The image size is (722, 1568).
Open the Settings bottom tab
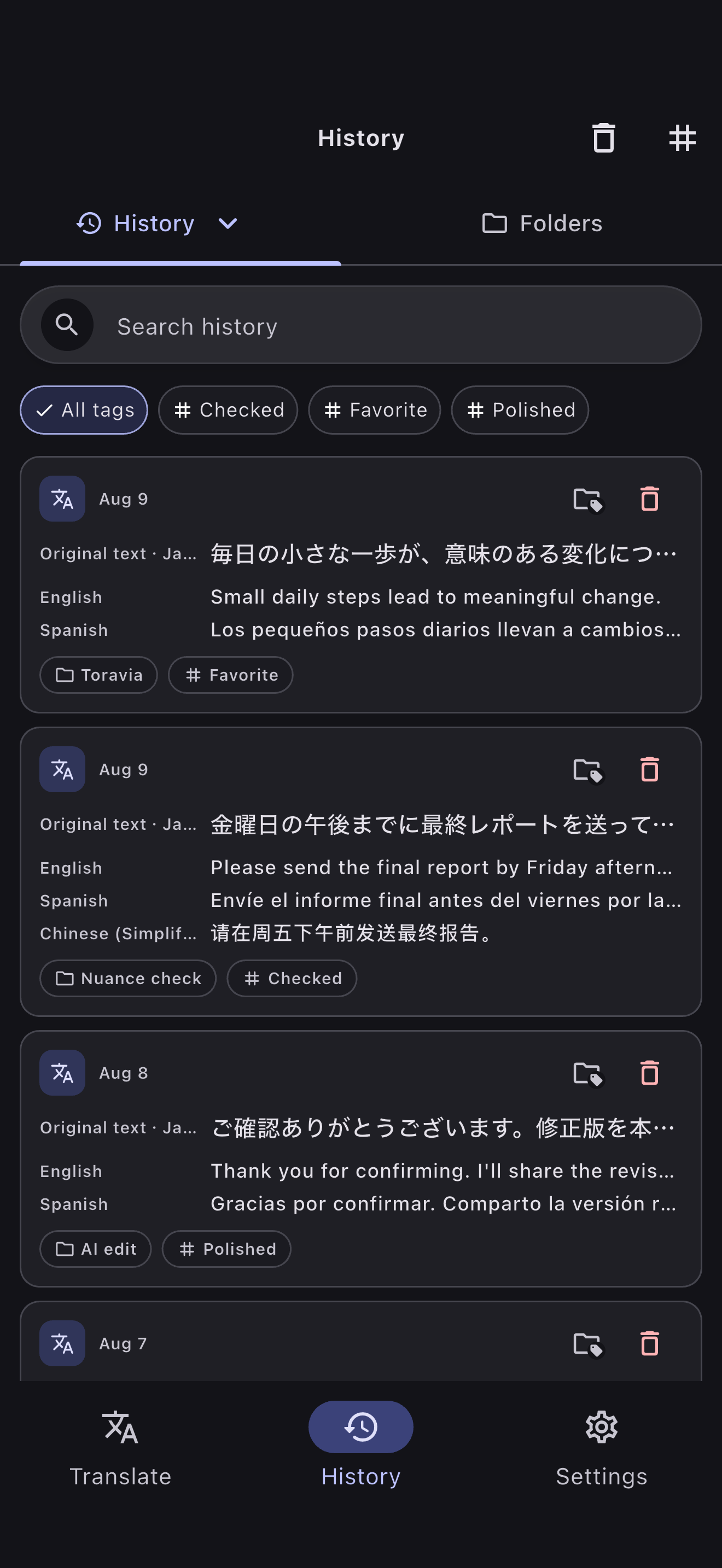click(602, 1448)
